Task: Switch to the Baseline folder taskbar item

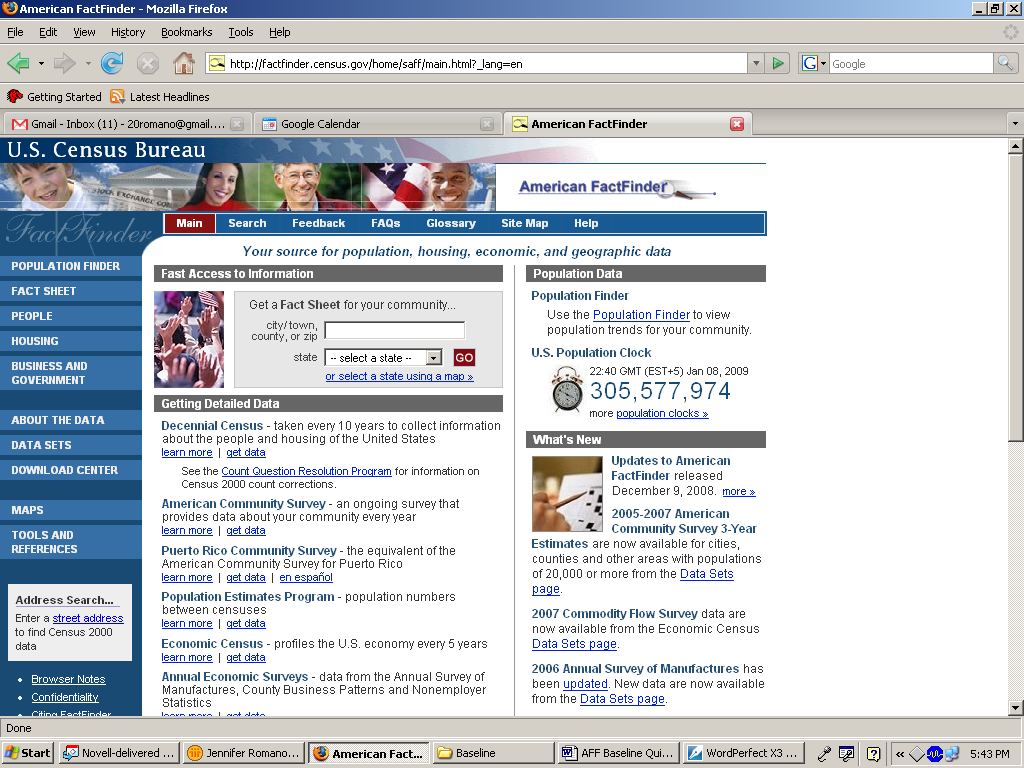Action: pyautogui.click(x=493, y=753)
